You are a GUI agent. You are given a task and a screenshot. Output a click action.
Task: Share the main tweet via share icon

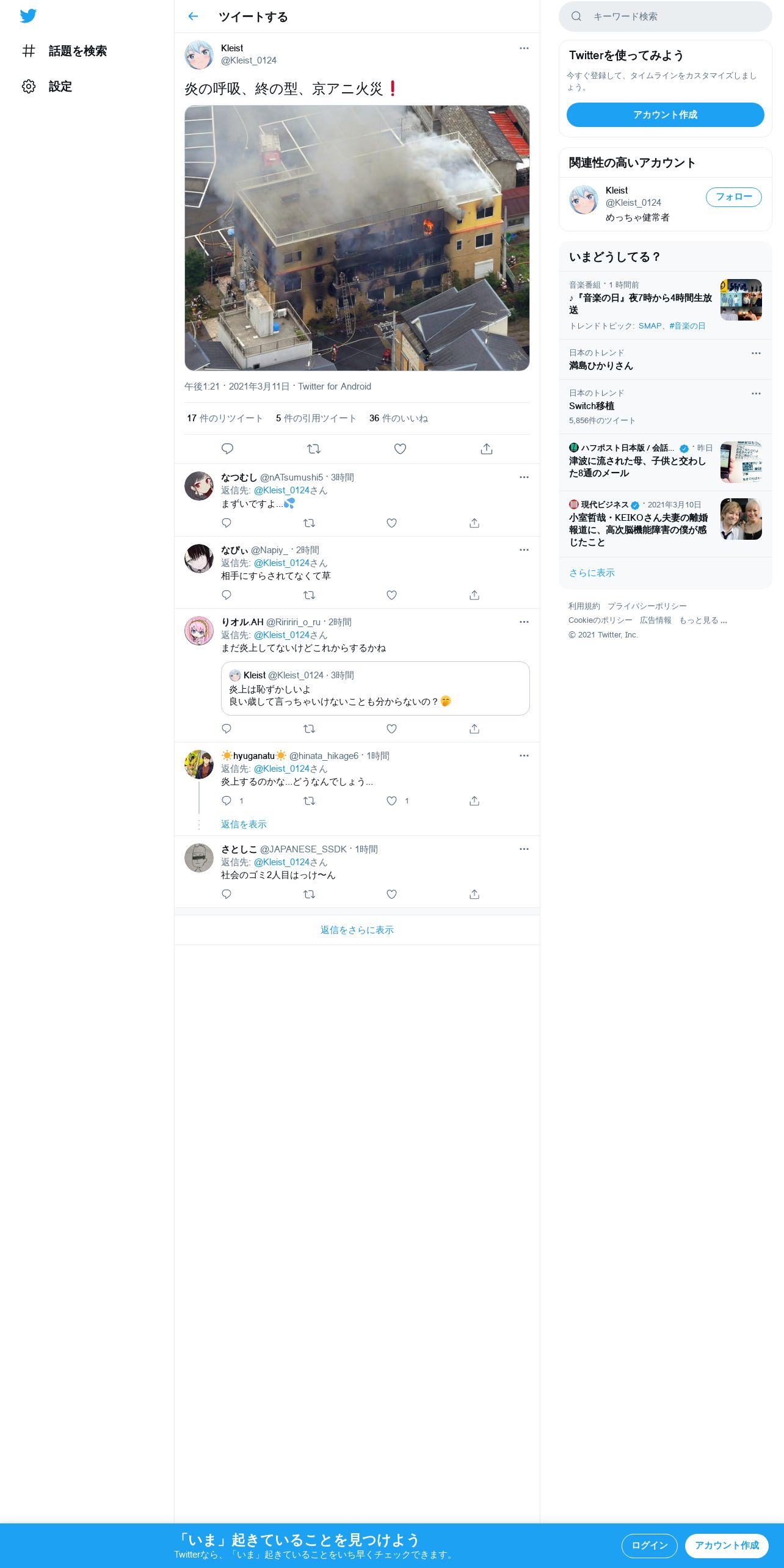pos(487,449)
